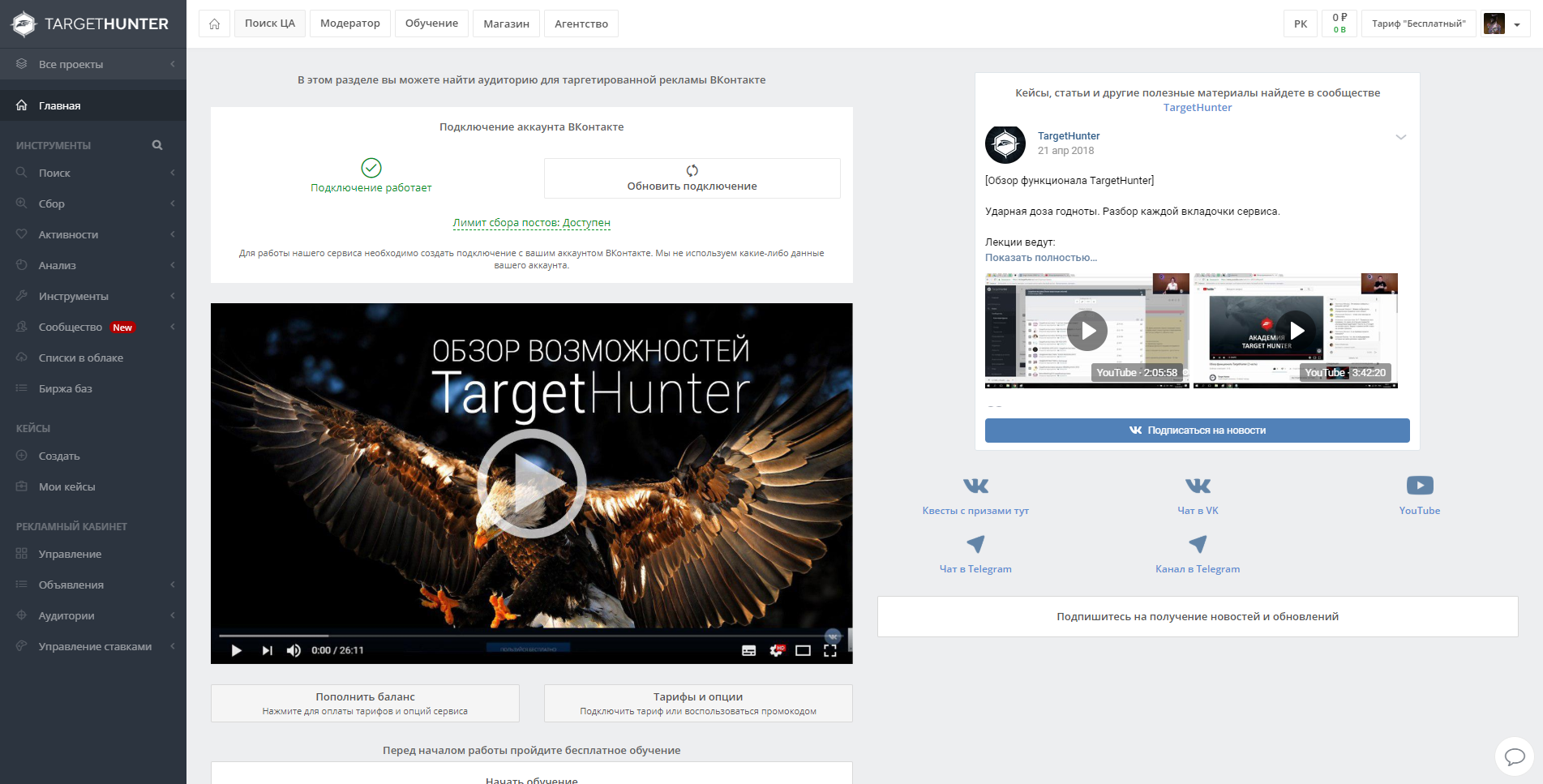Enter fullscreen in the video player

click(829, 650)
